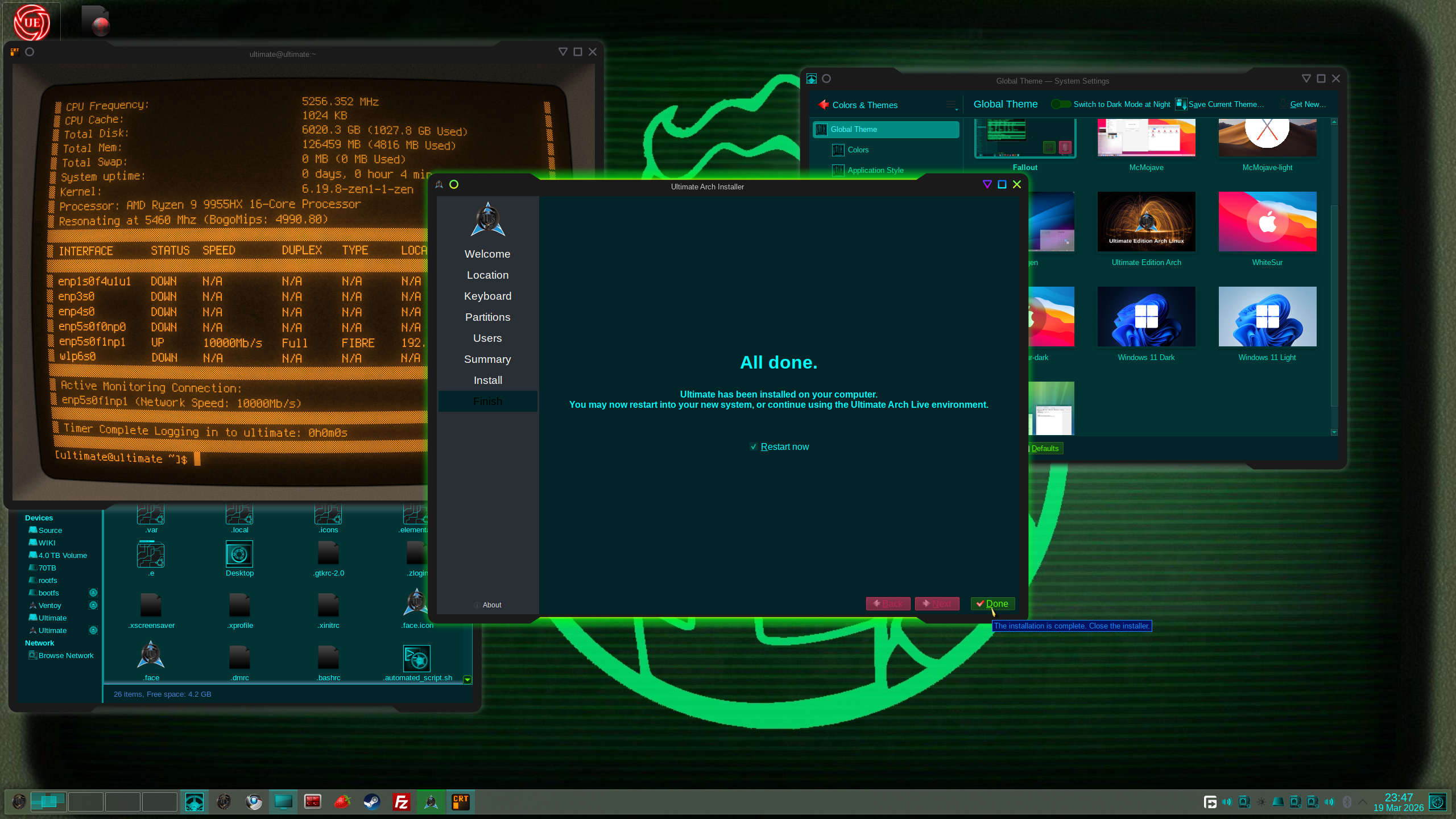This screenshot has width=1456, height=819.
Task: Eject the Ultimate device in the file manager
Action: click(93, 630)
